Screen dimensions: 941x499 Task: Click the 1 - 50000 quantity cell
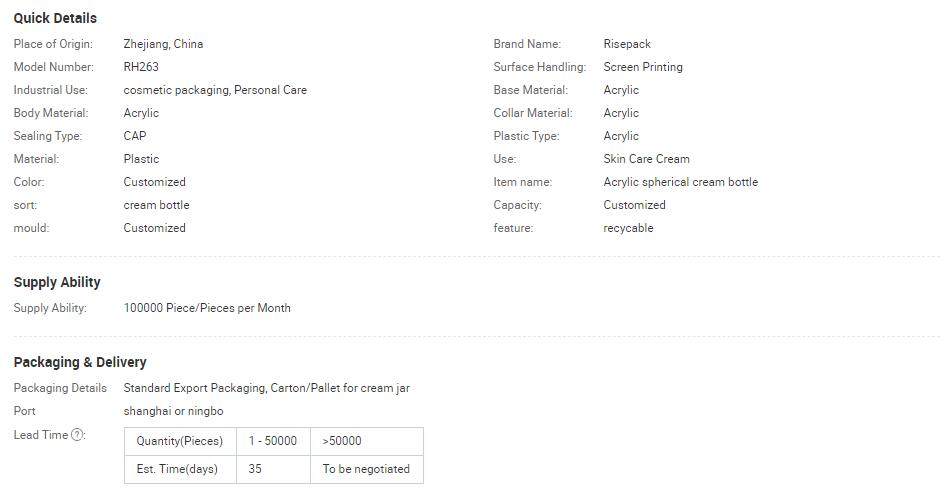pos(274,441)
